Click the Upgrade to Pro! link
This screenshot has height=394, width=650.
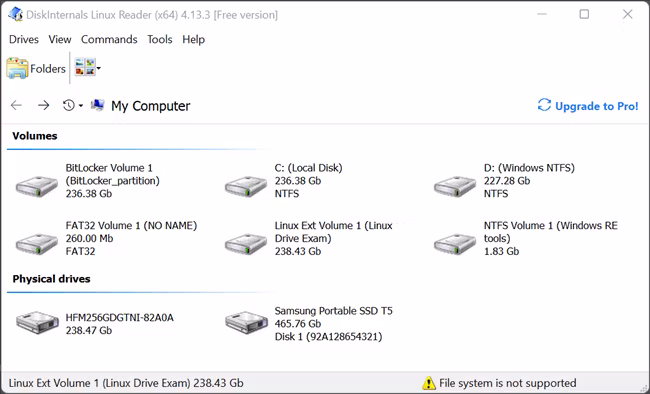[597, 107]
